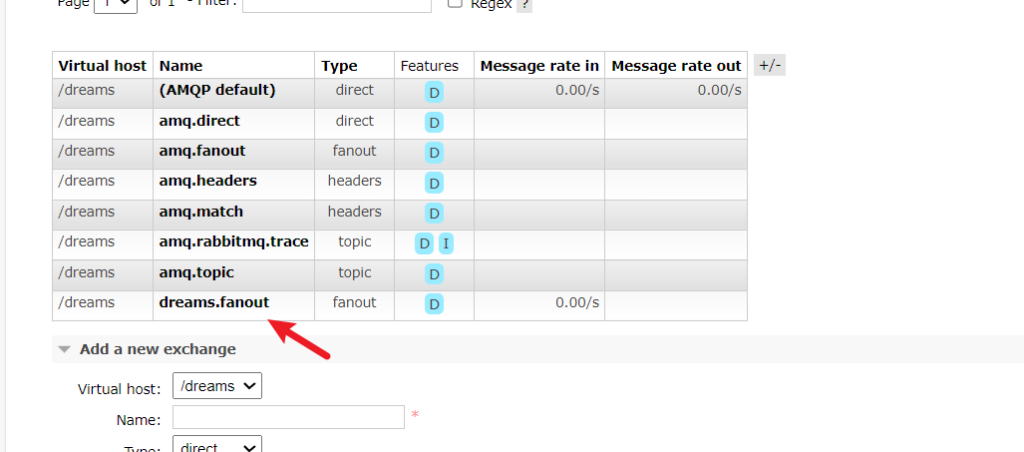Open the exchange Type dropdown

pyautogui.click(x=217, y=446)
